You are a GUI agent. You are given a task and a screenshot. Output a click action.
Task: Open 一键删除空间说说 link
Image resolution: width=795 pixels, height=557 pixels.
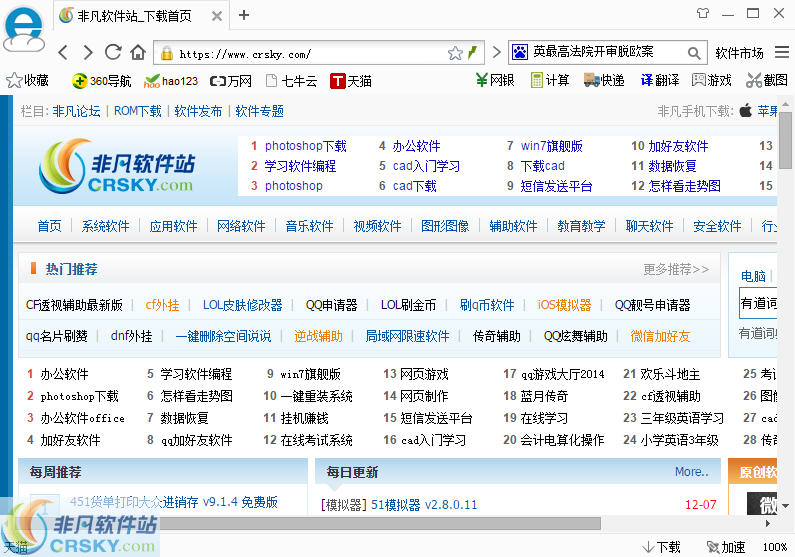click(223, 336)
